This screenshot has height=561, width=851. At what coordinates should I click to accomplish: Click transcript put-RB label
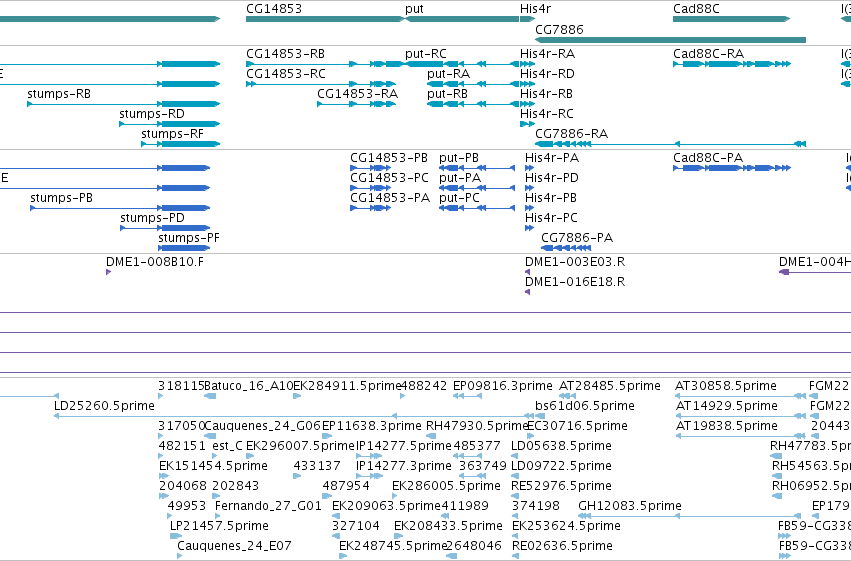[447, 94]
